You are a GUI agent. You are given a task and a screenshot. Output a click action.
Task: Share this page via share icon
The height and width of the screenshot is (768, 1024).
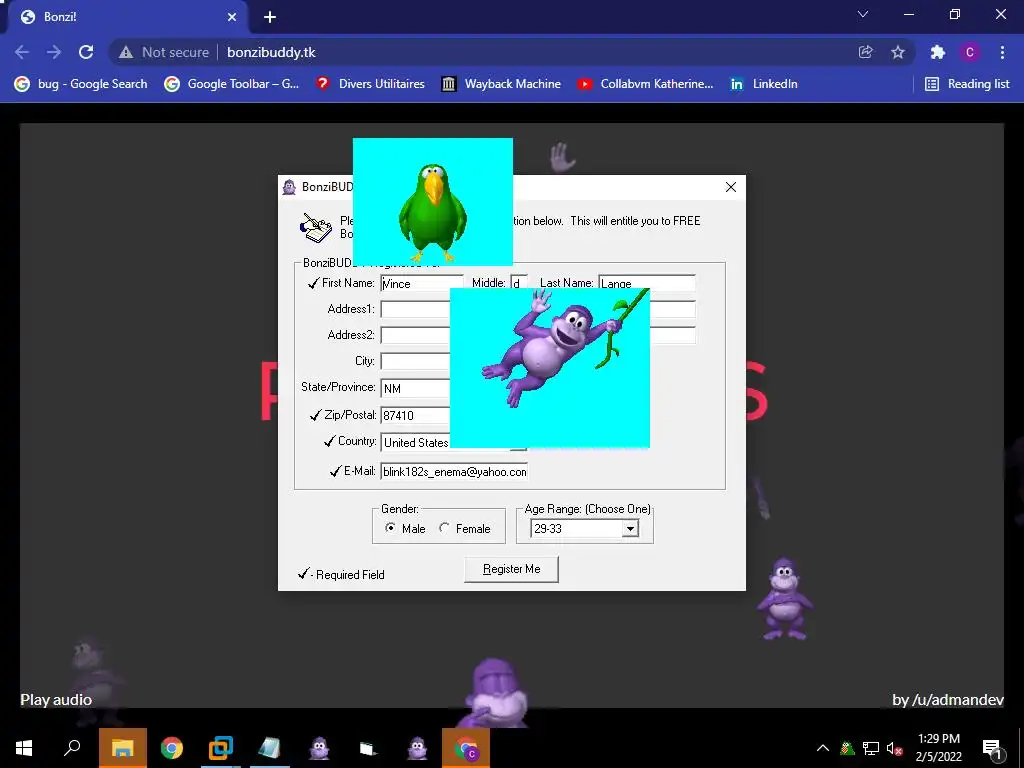click(865, 52)
